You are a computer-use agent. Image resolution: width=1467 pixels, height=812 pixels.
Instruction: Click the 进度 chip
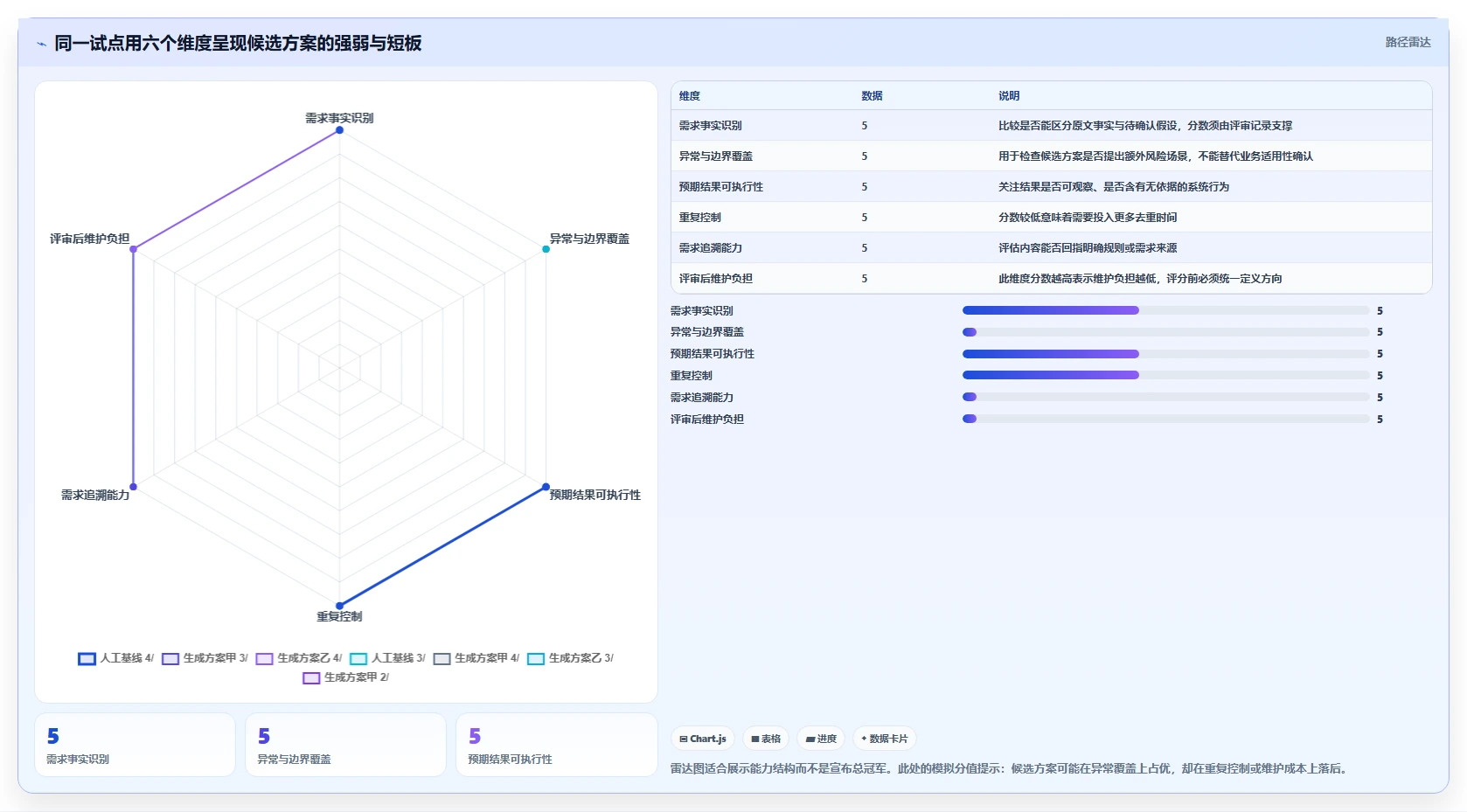(x=821, y=739)
